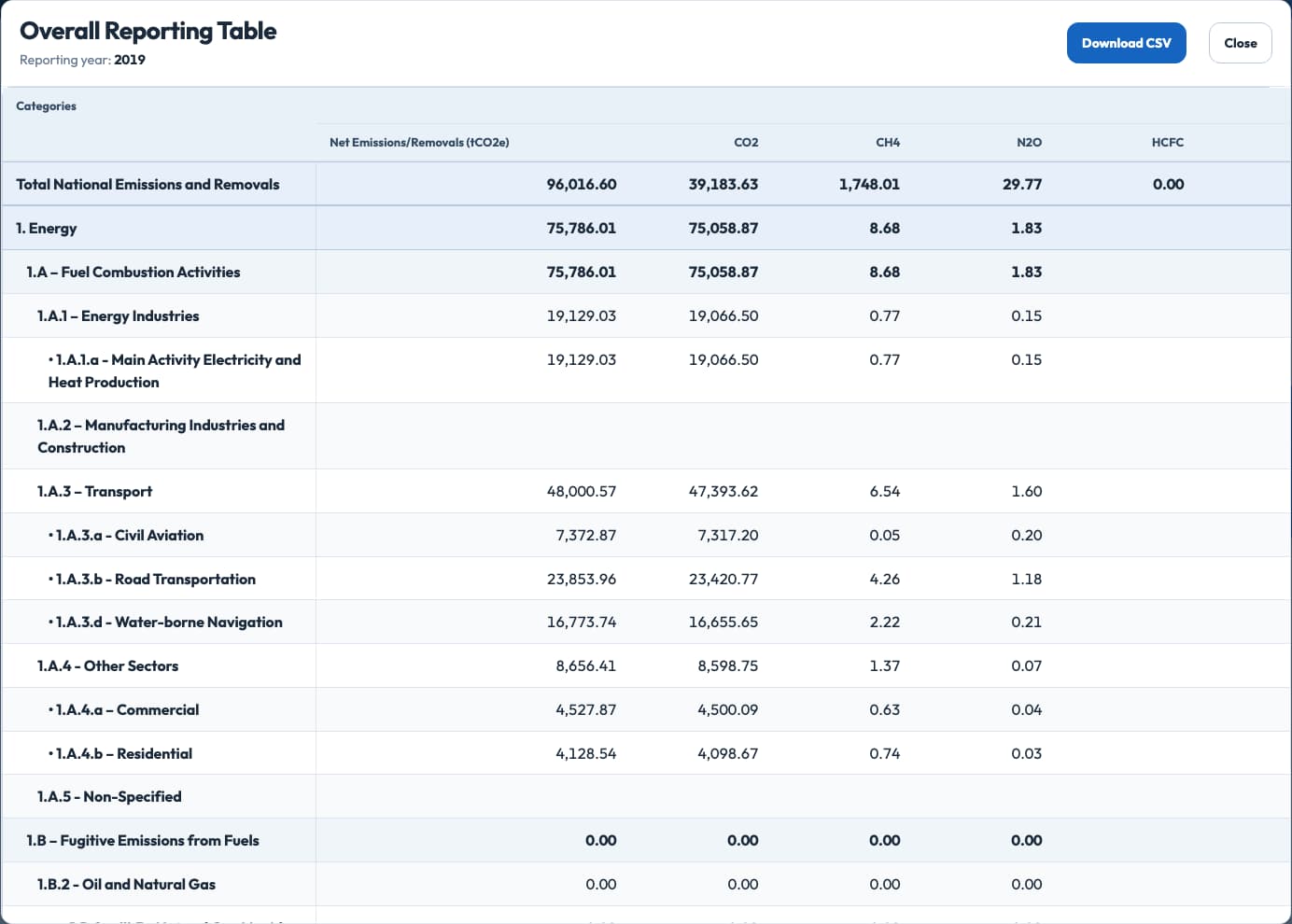This screenshot has height=924, width=1292.
Task: Click 1.A.2 – Manufacturing Industries and Construction
Action: click(x=161, y=436)
